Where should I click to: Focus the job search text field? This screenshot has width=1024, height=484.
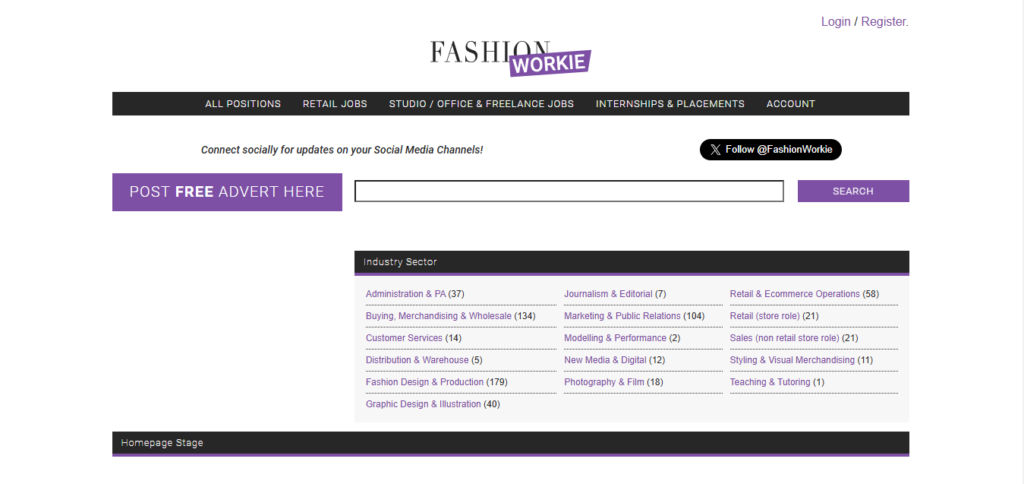pyautogui.click(x=569, y=191)
